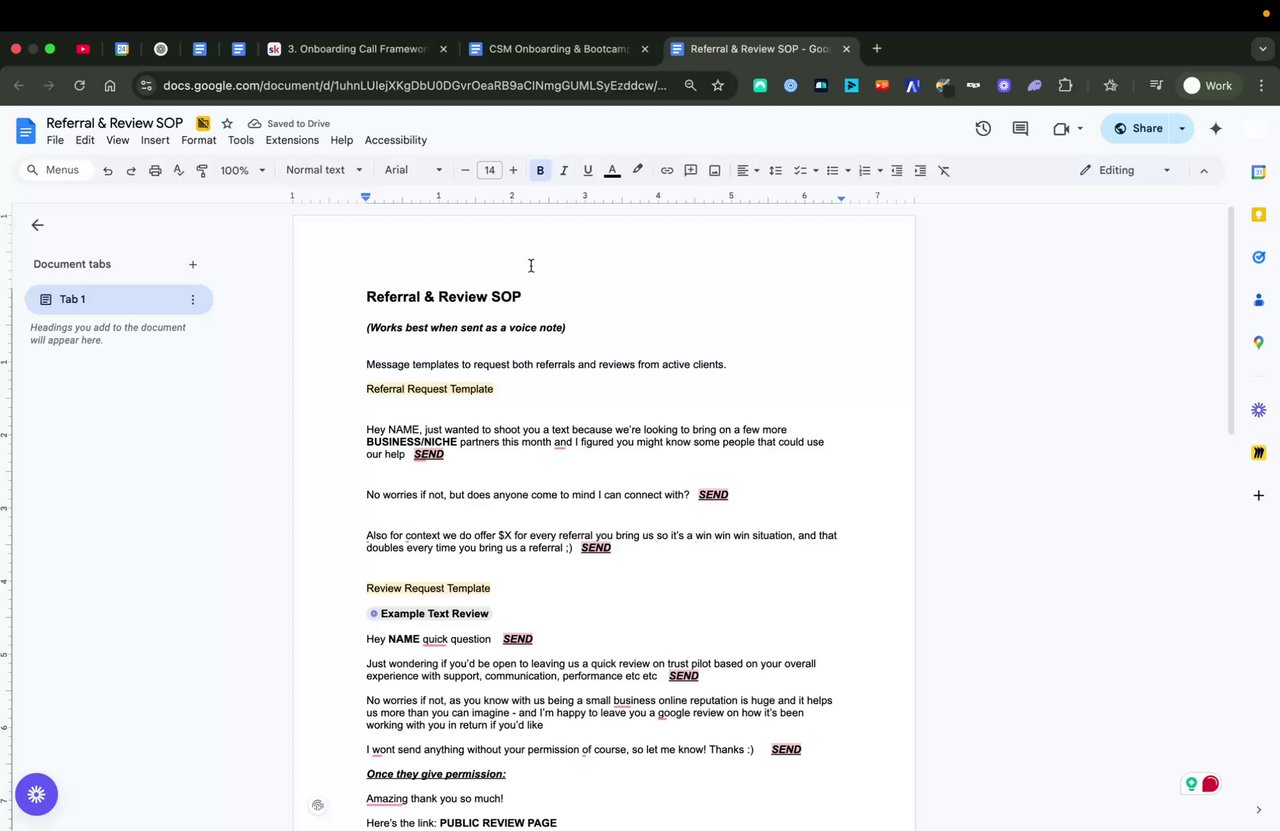Run spelling and grammar check

(x=179, y=171)
